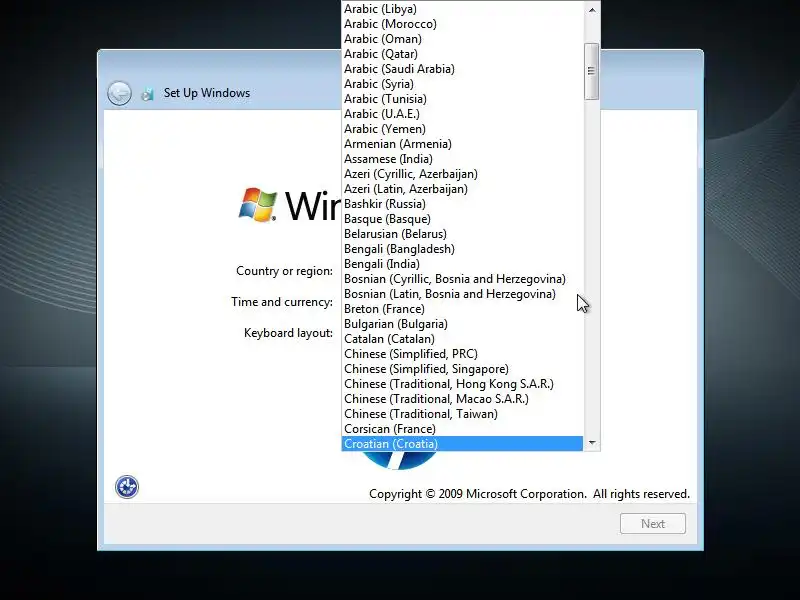Click the dropdown list scroll-up arrow

pyautogui.click(x=592, y=10)
